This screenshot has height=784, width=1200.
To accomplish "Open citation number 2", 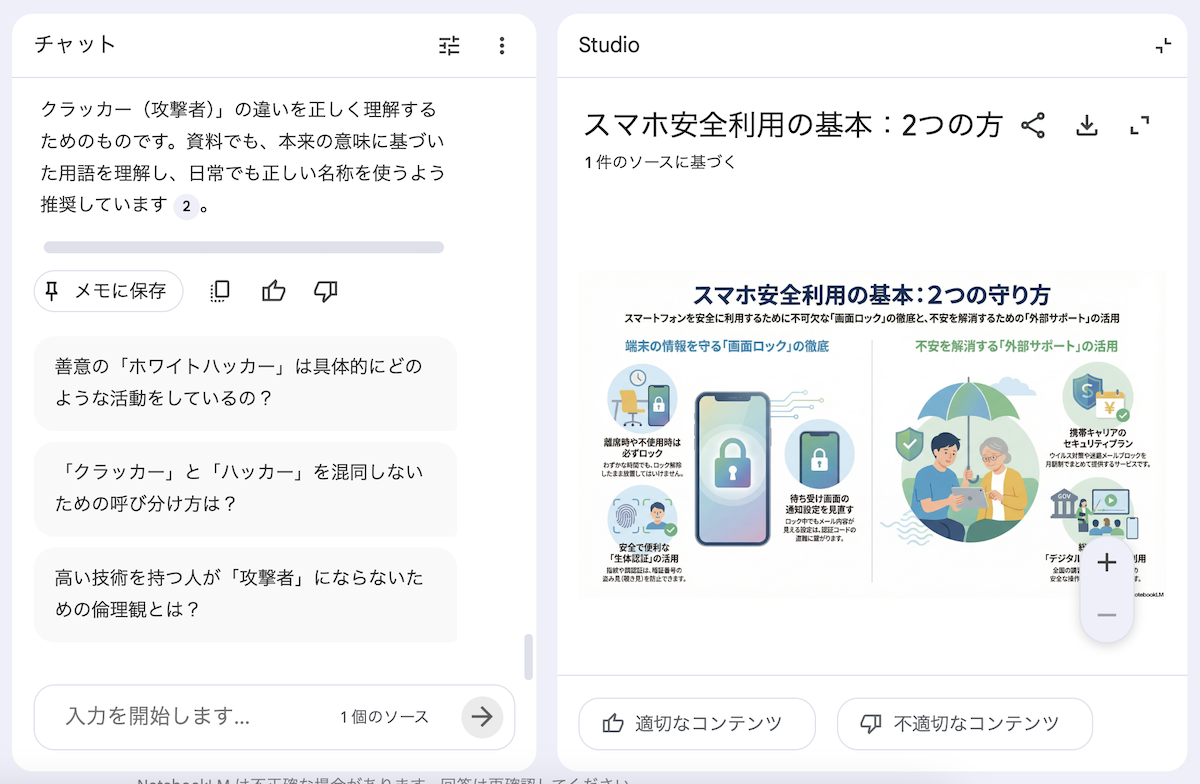I will point(185,206).
